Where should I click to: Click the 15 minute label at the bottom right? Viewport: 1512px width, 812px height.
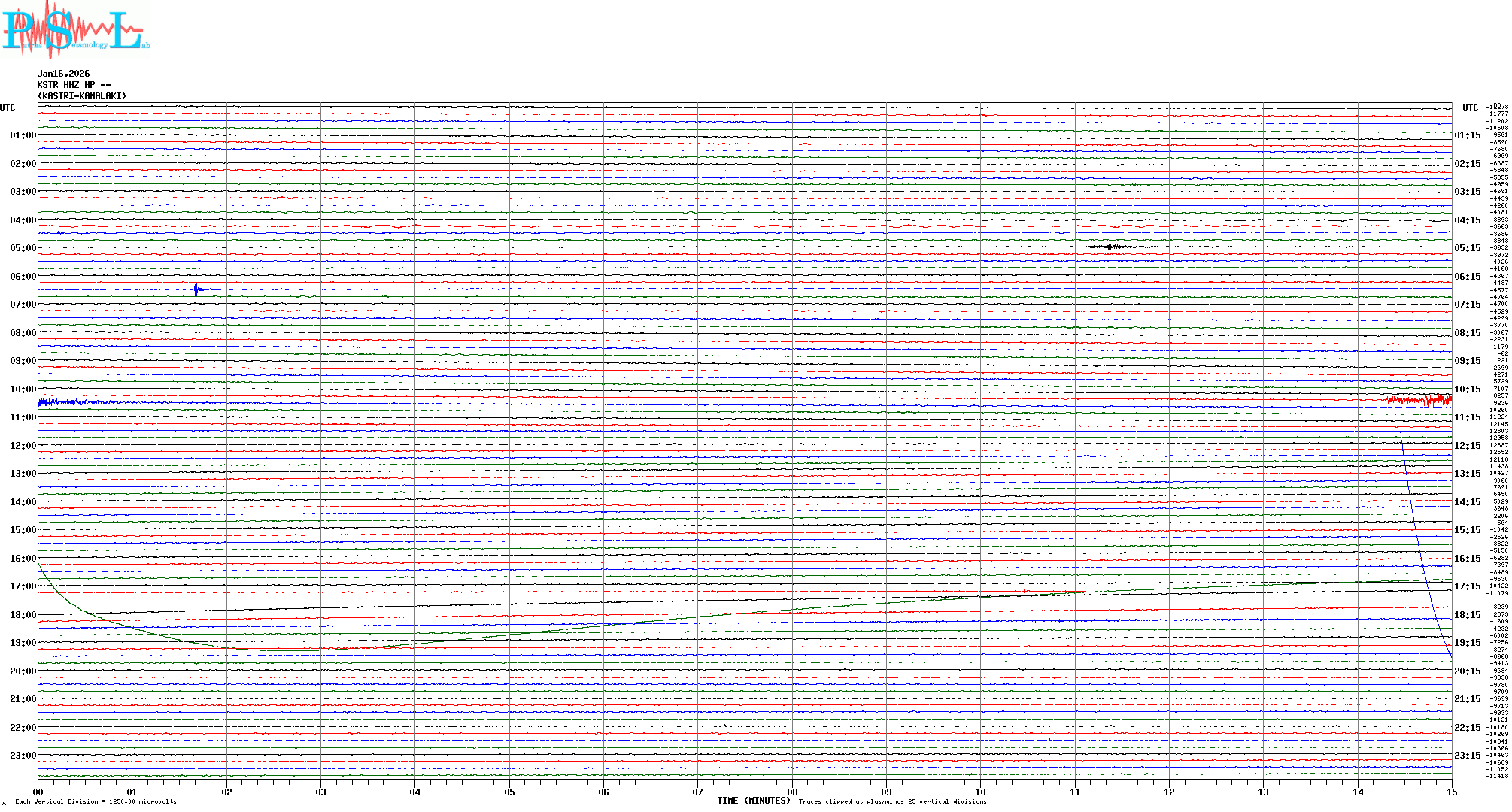(x=1451, y=792)
